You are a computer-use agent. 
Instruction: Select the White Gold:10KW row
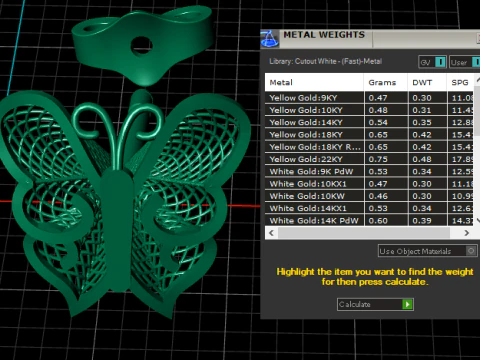[x=369, y=196]
